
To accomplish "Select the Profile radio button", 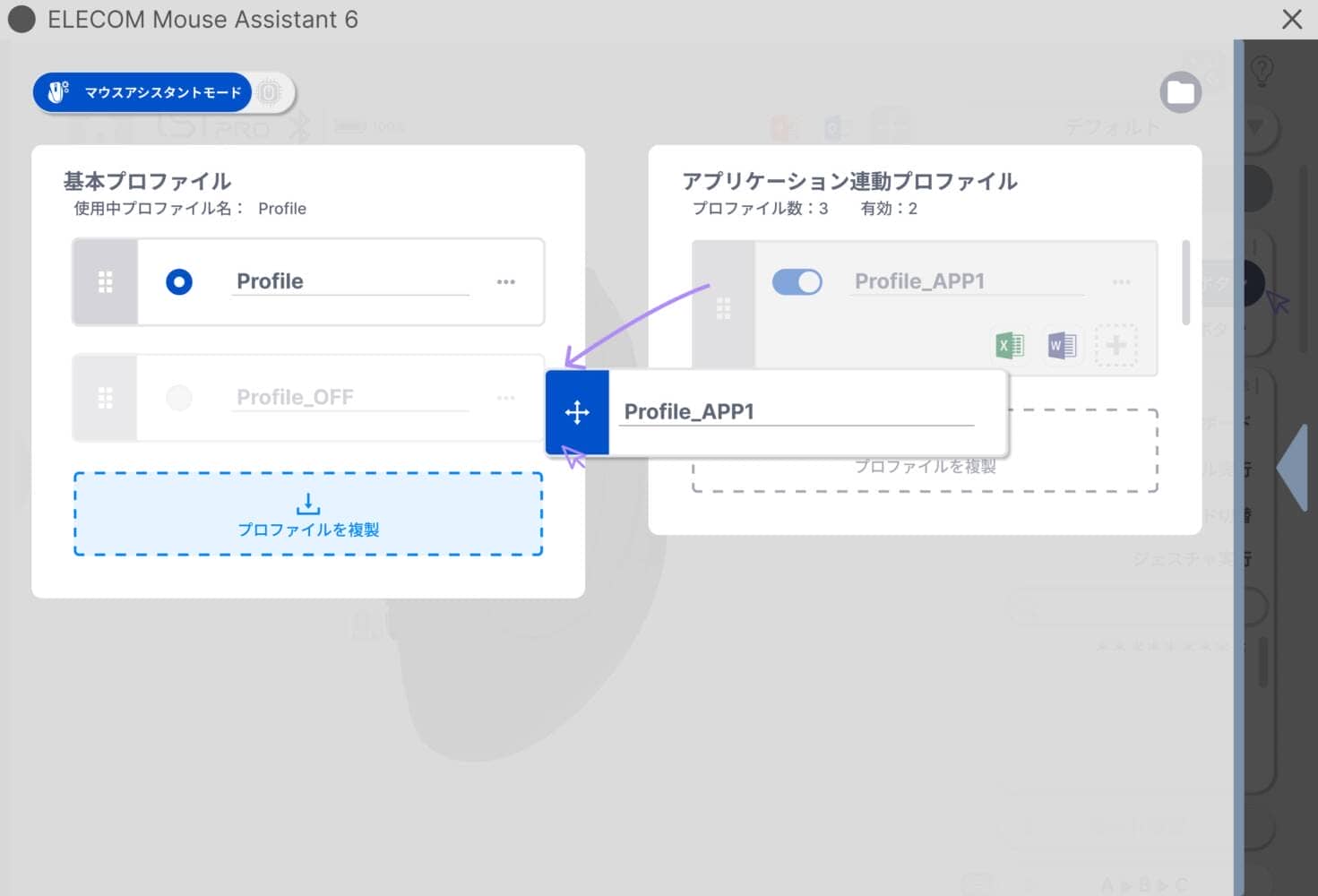I will point(179,282).
